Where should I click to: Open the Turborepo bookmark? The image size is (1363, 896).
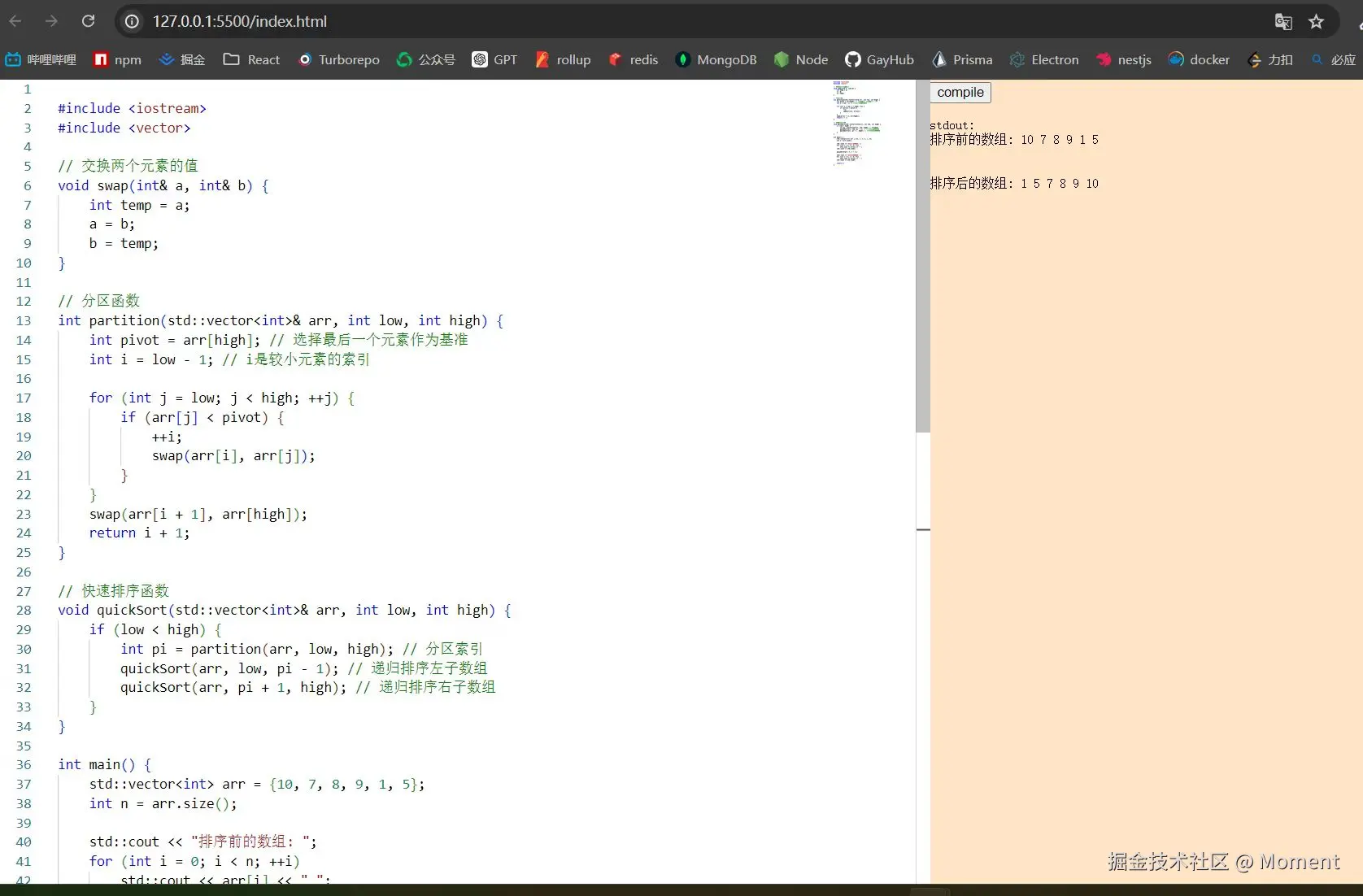click(339, 59)
